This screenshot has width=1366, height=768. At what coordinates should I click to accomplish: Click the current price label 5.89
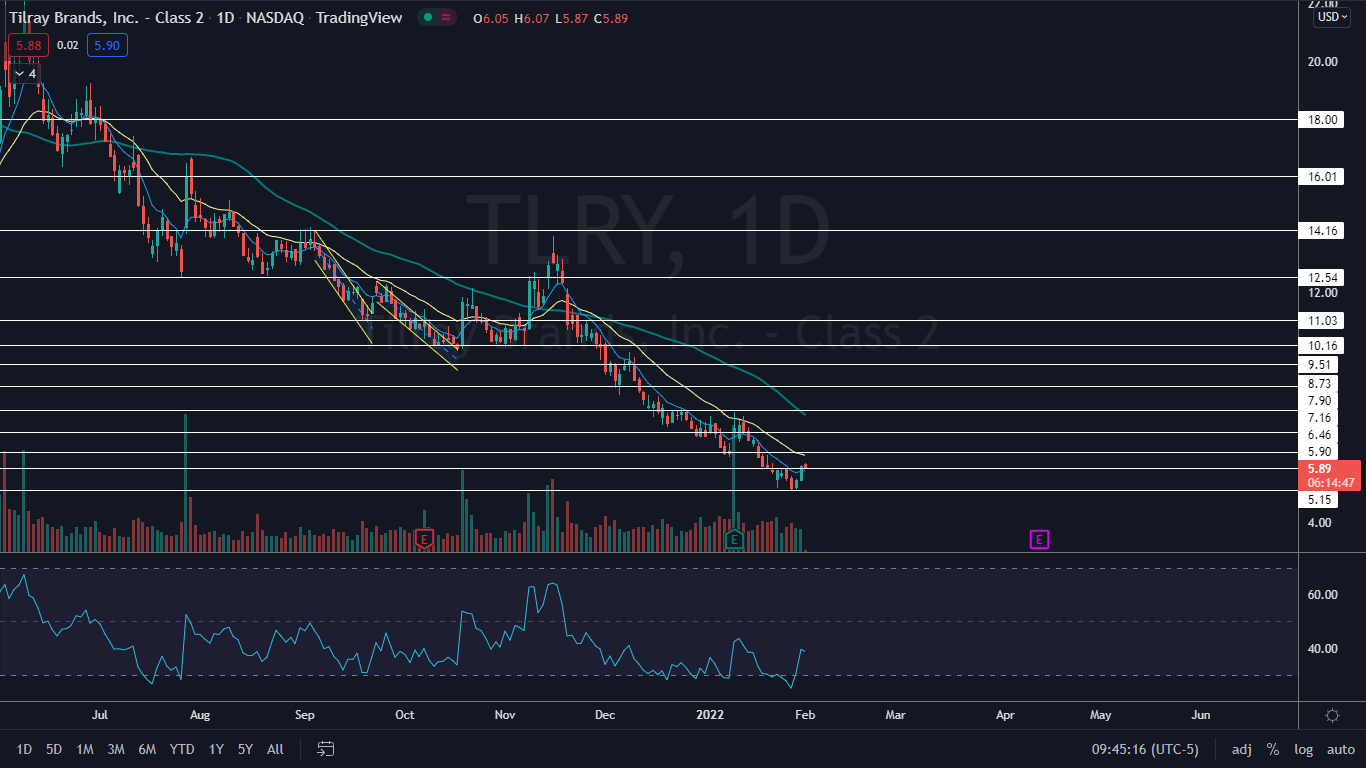pyautogui.click(x=1319, y=467)
